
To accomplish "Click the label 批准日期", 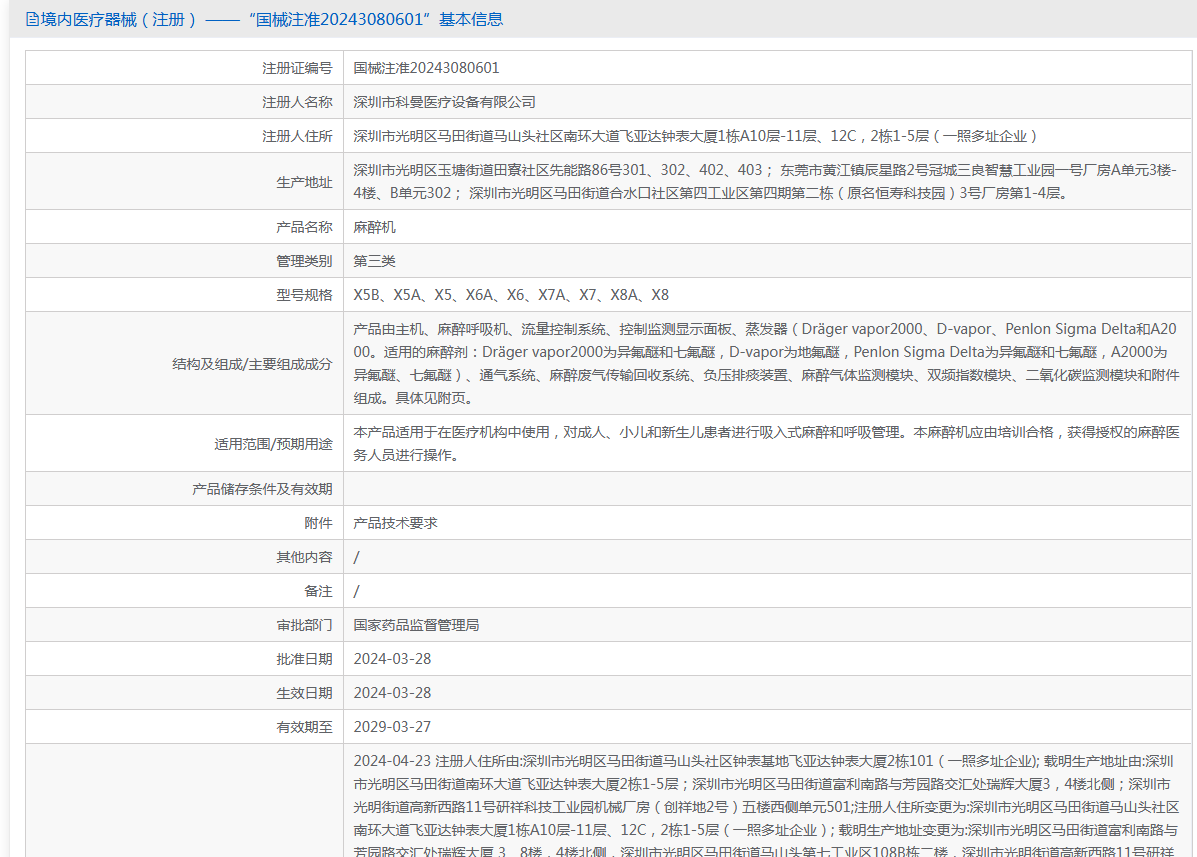I will (x=305, y=659).
